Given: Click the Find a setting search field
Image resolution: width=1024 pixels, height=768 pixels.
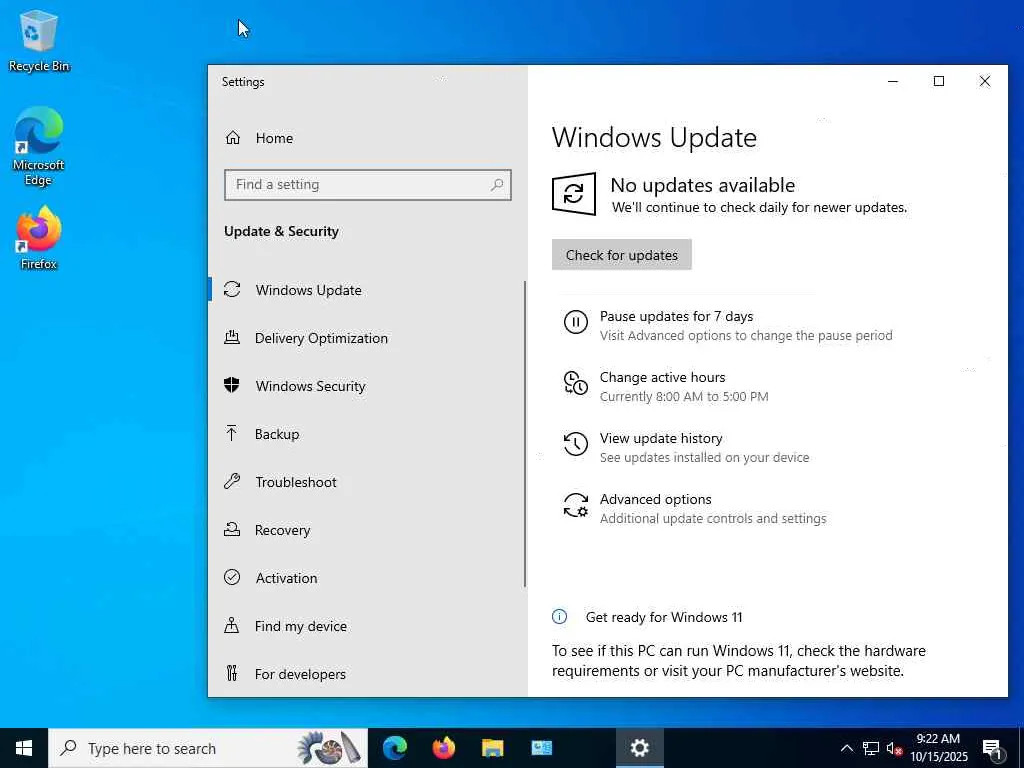Looking at the screenshot, I should click(x=368, y=185).
